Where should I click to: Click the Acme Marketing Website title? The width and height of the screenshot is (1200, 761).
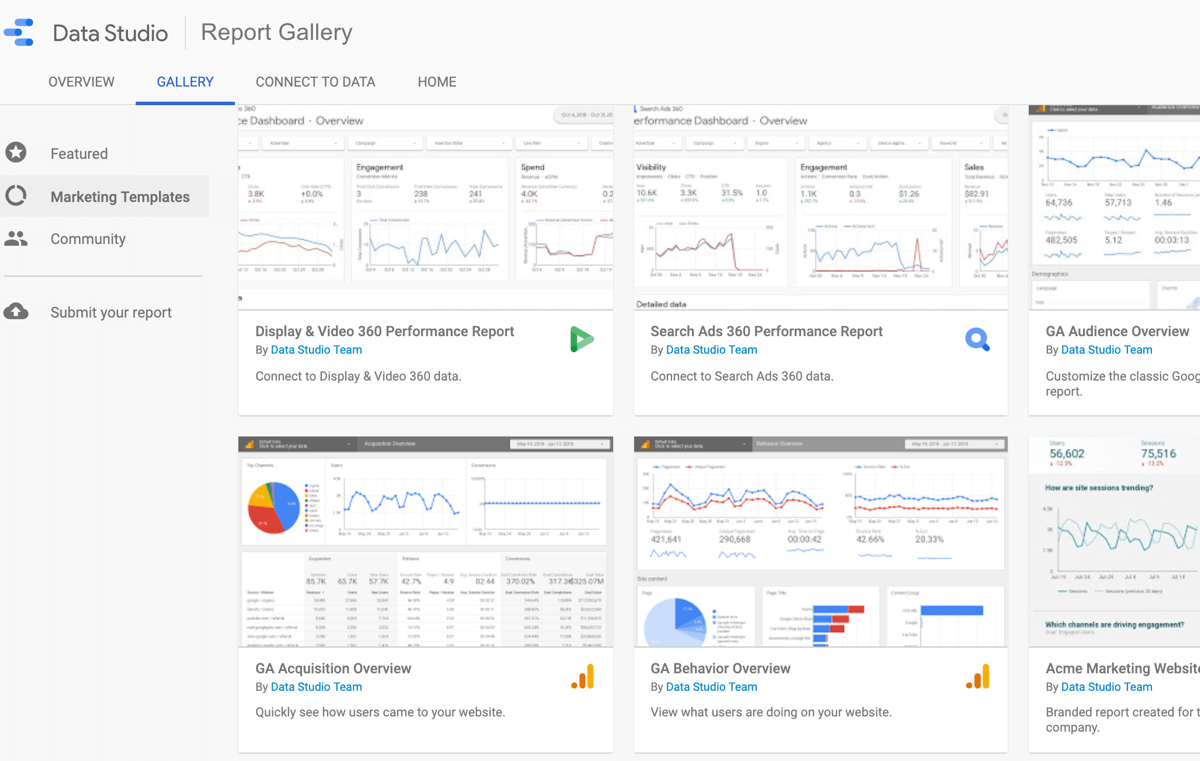click(x=1122, y=668)
